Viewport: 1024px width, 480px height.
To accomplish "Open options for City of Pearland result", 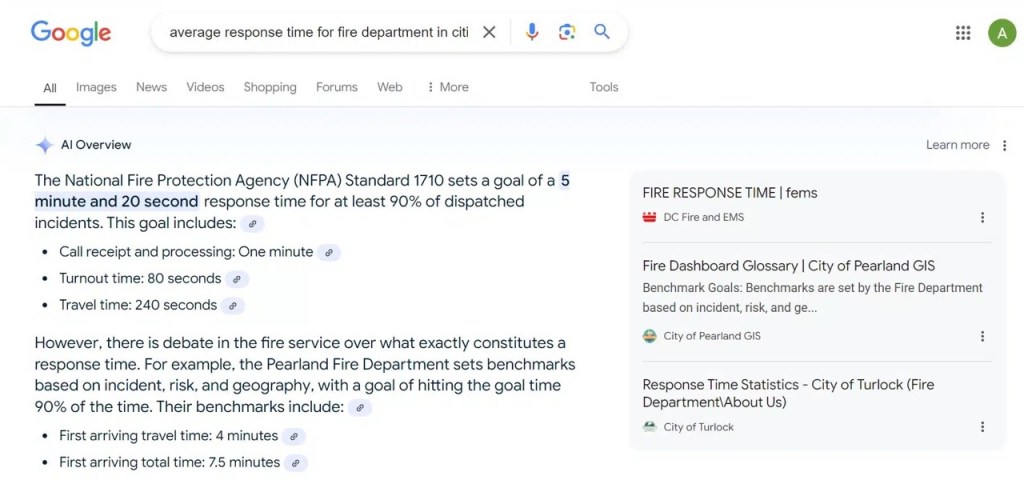I will (x=982, y=336).
